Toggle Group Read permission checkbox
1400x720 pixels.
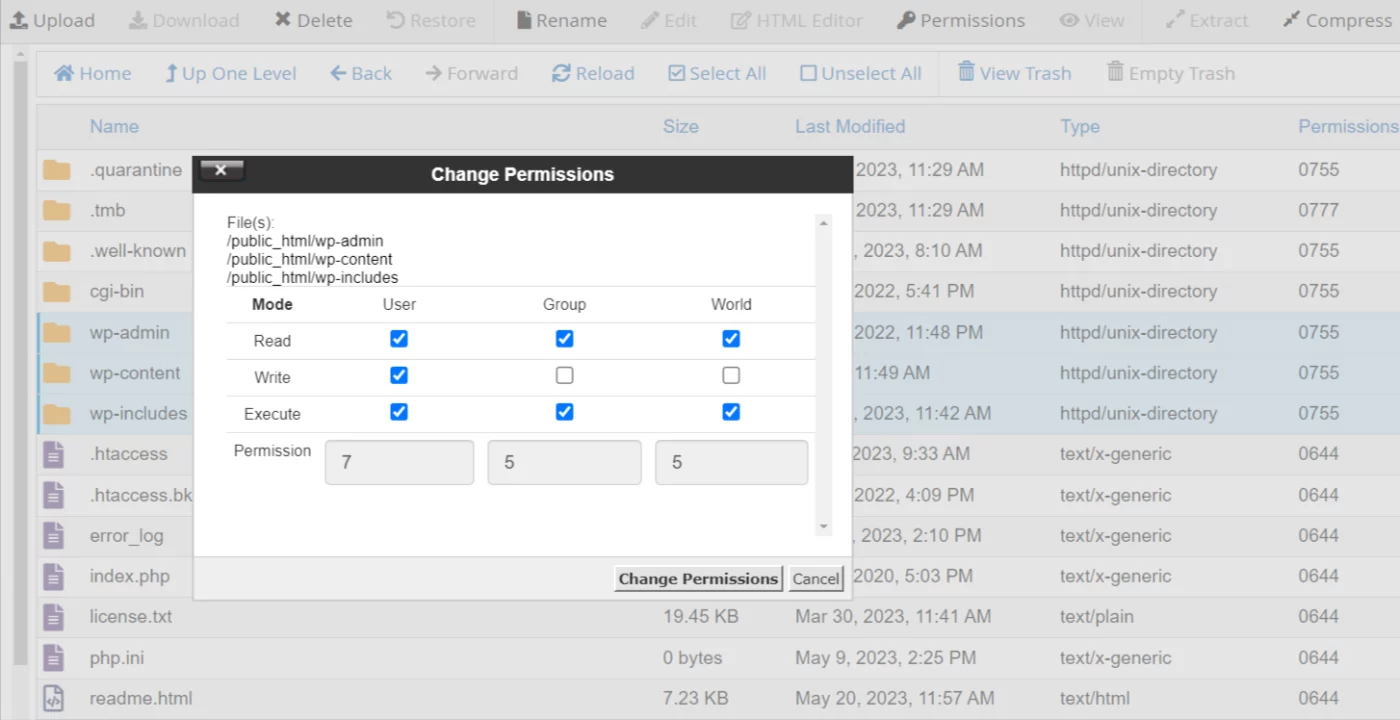coord(565,339)
